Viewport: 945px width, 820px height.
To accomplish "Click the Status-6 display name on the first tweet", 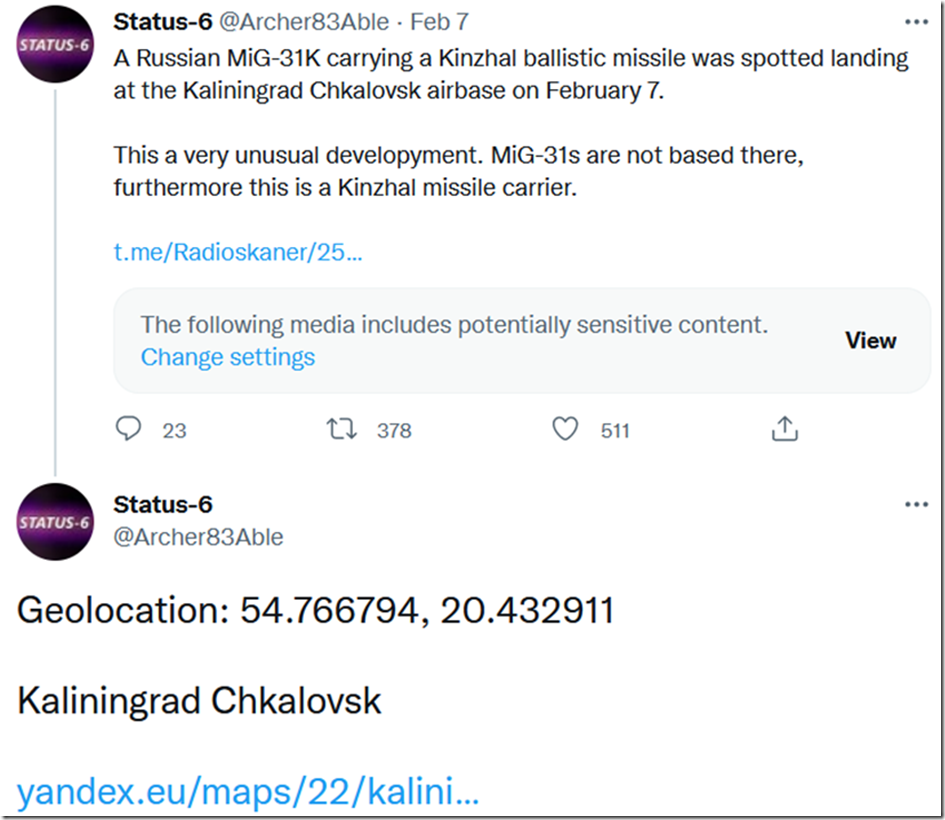I will point(162,21).
